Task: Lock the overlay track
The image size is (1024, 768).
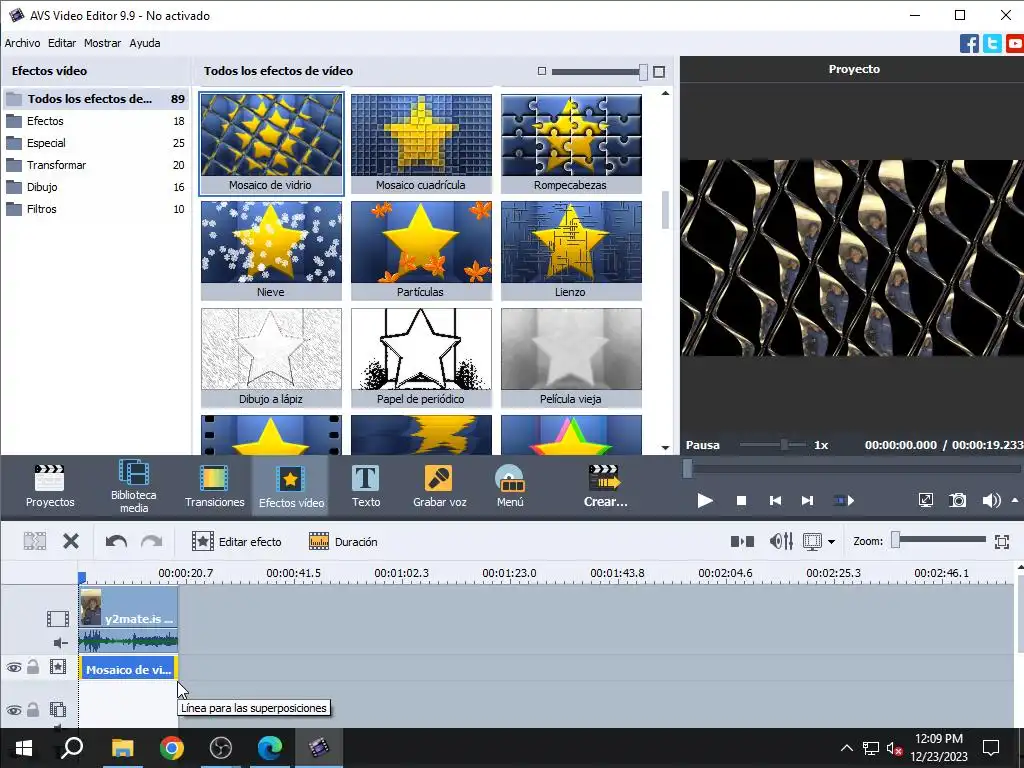Action: (33, 709)
